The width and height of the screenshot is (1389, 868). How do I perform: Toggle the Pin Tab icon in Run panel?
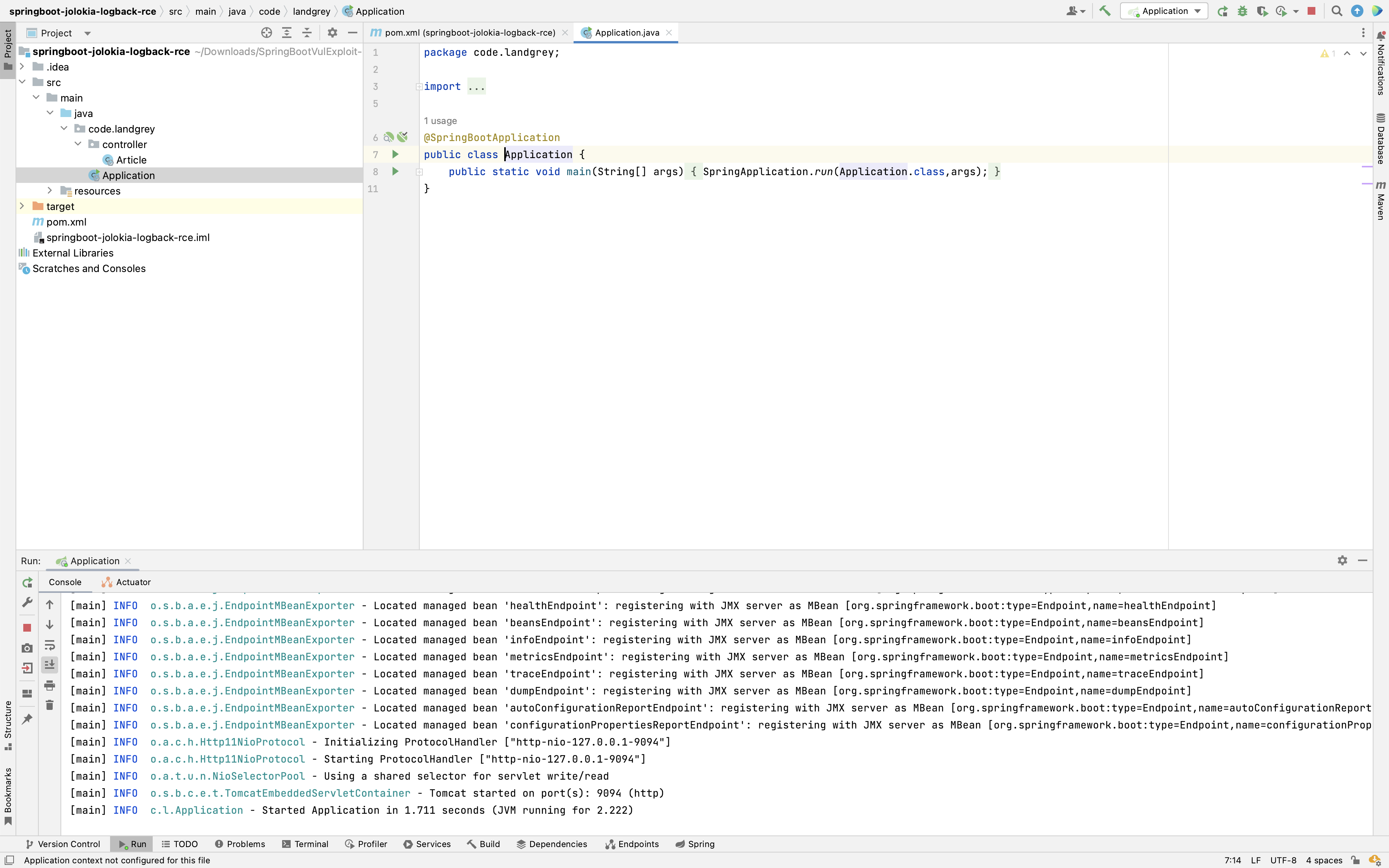click(27, 719)
